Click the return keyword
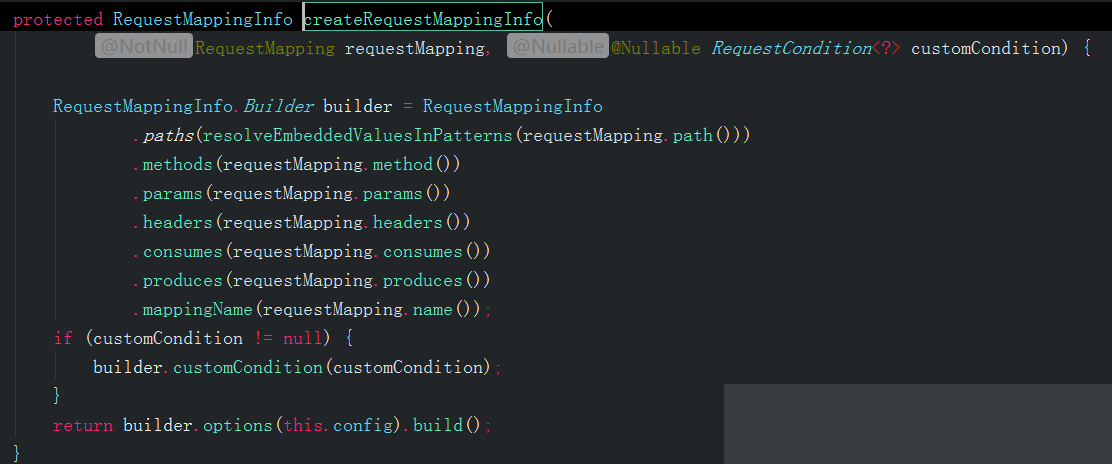This screenshot has width=1112, height=464. coord(82,425)
